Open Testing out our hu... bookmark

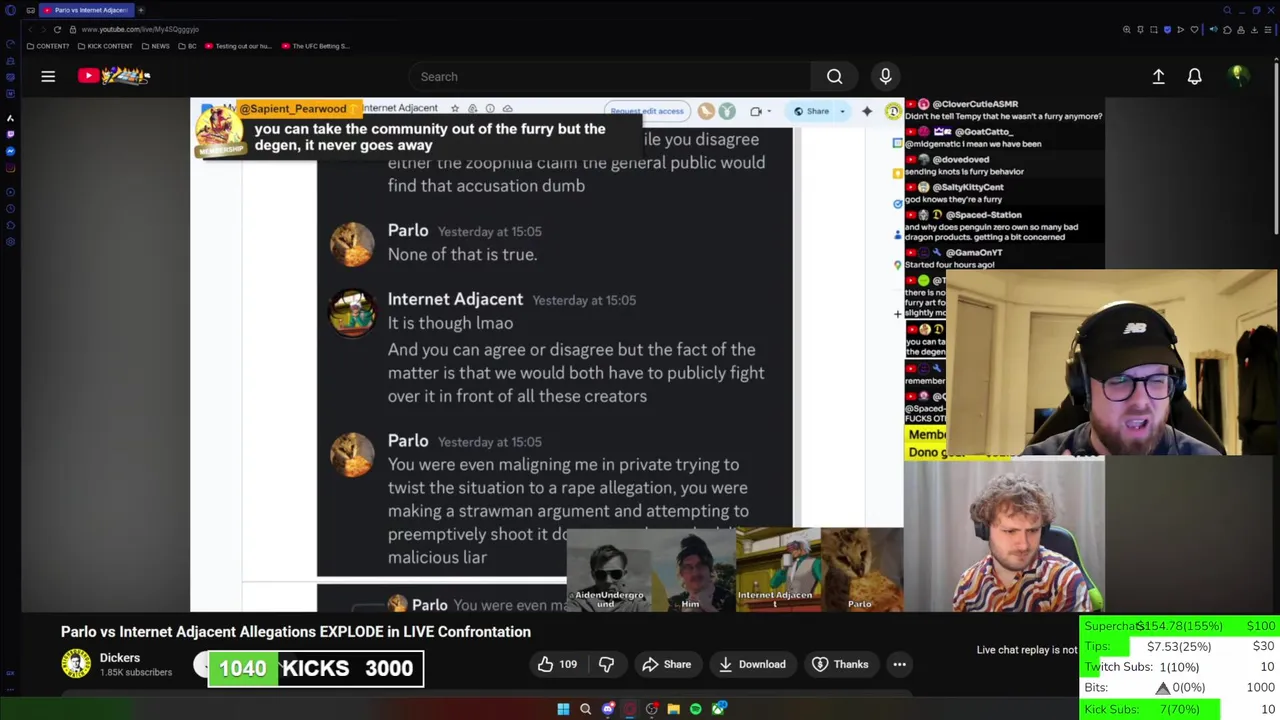(x=238, y=46)
